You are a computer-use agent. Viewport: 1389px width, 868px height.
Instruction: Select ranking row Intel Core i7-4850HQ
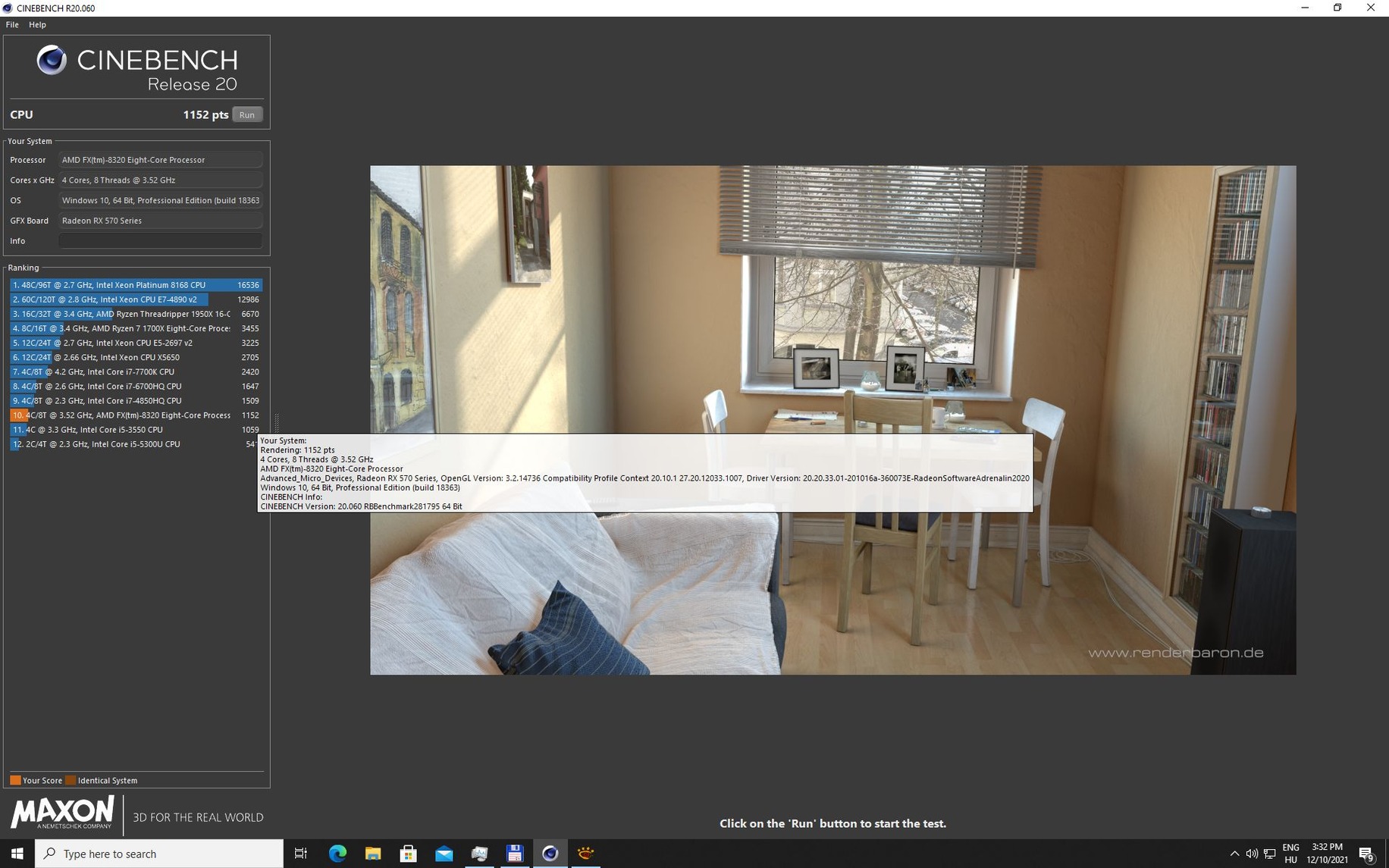(136, 400)
